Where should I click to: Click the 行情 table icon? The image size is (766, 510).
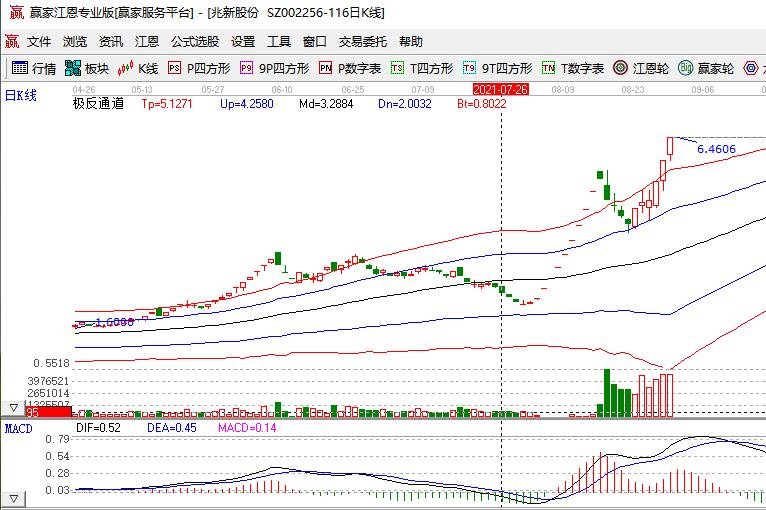point(20,68)
